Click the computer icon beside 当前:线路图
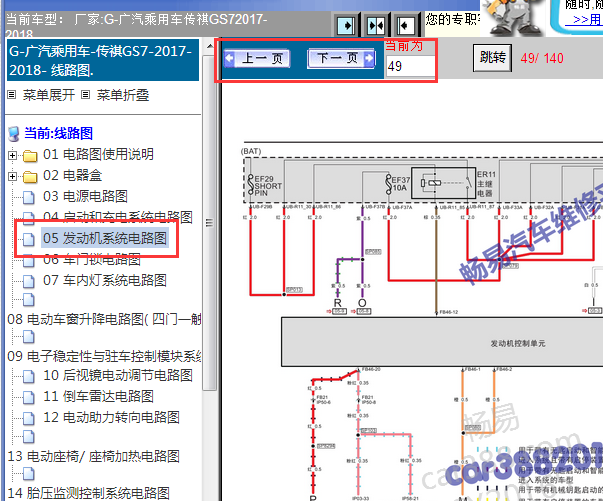Screen dimensions: 603x501 pos(14,134)
